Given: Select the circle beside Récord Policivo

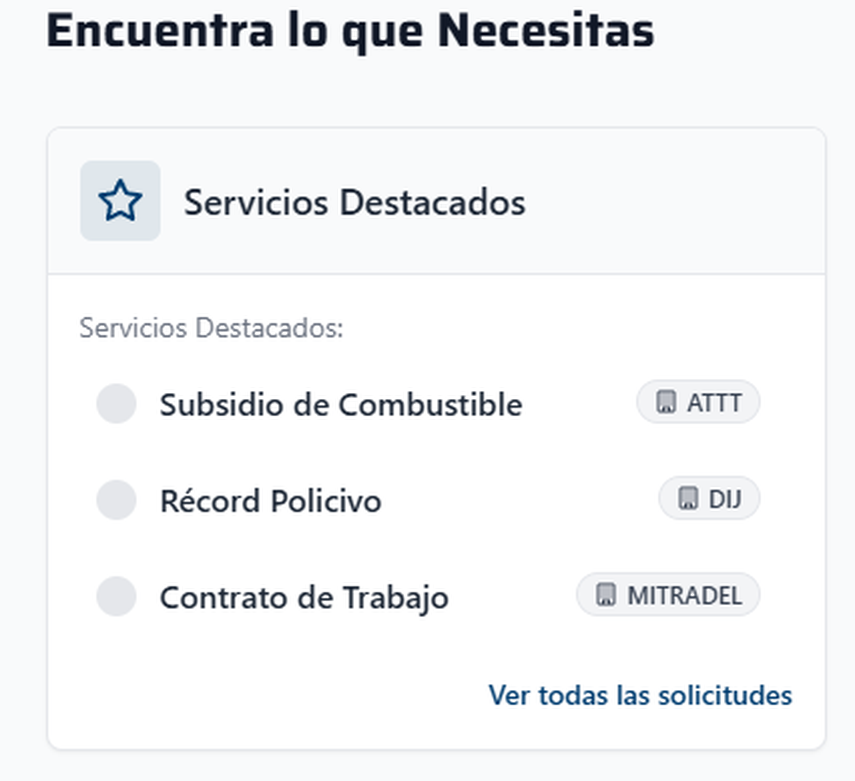Looking at the screenshot, I should 116,500.
